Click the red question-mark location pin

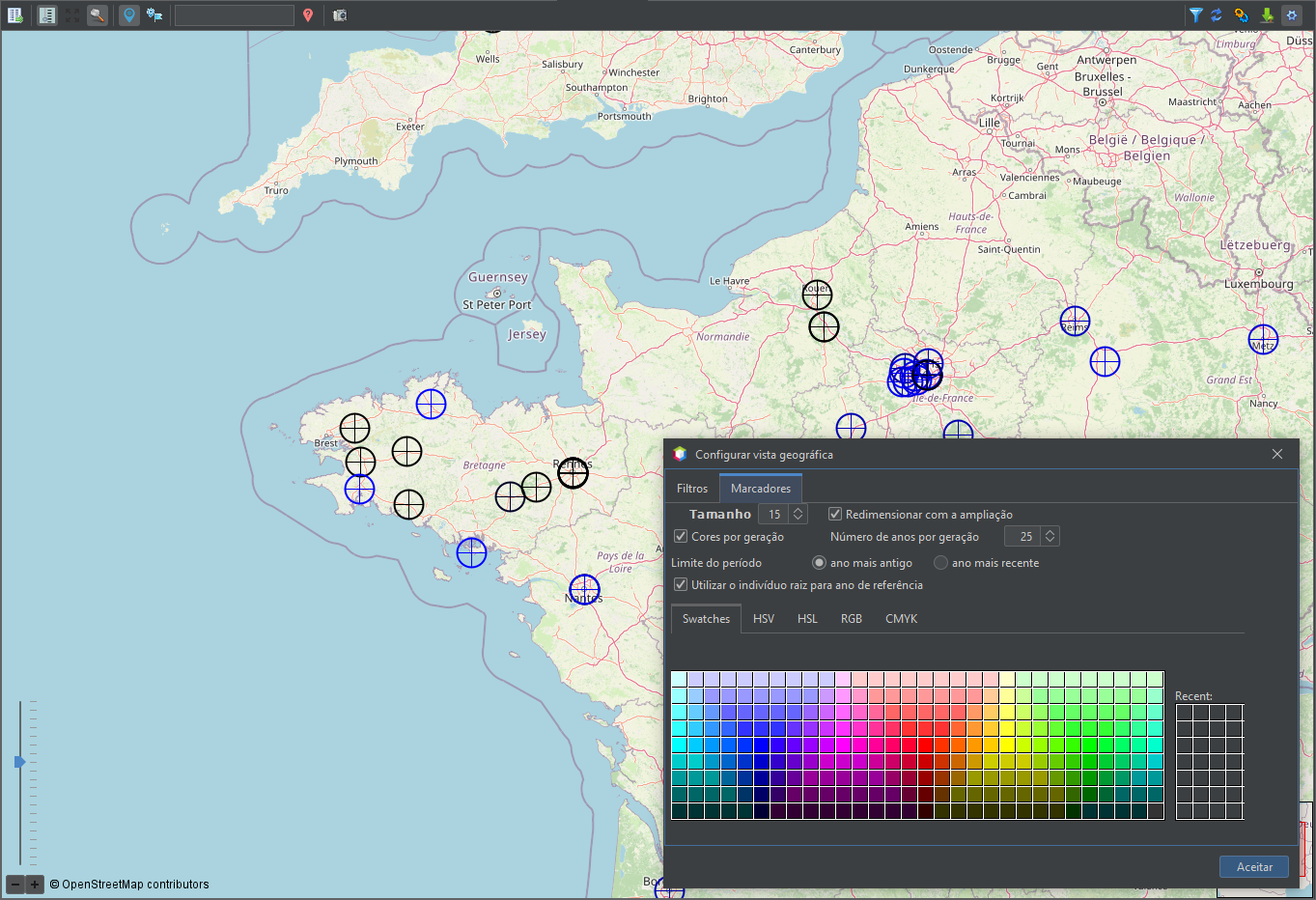tap(308, 15)
